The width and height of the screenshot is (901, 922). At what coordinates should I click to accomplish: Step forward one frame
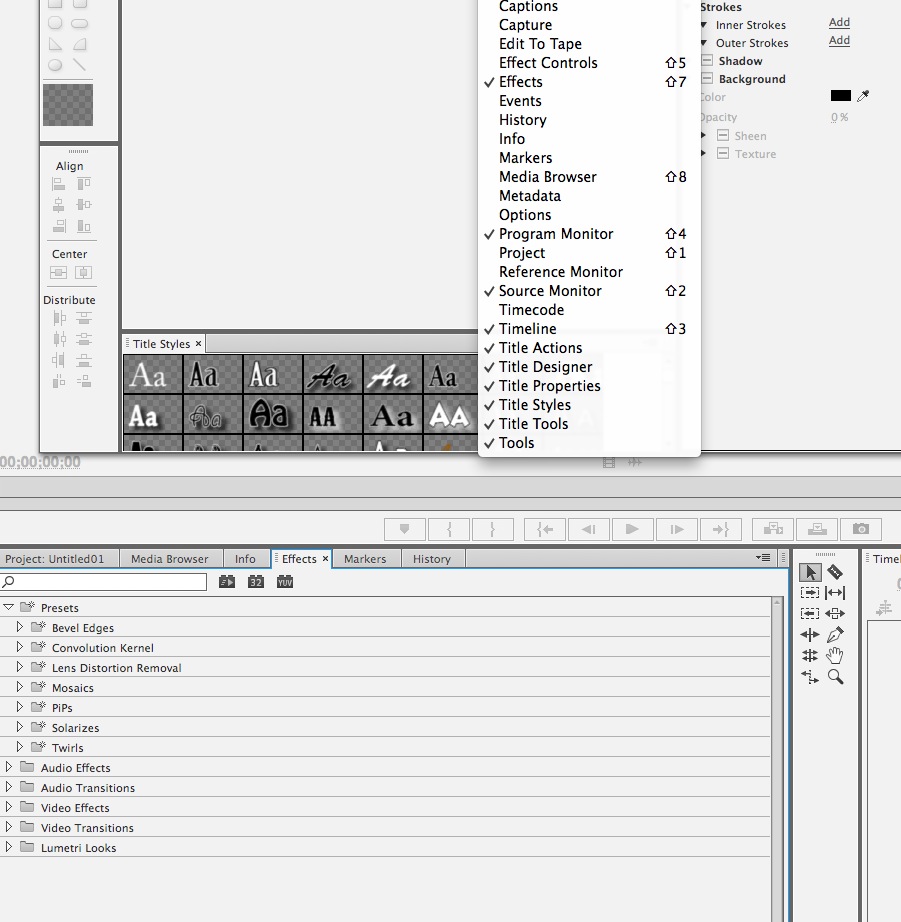pyautogui.click(x=676, y=529)
